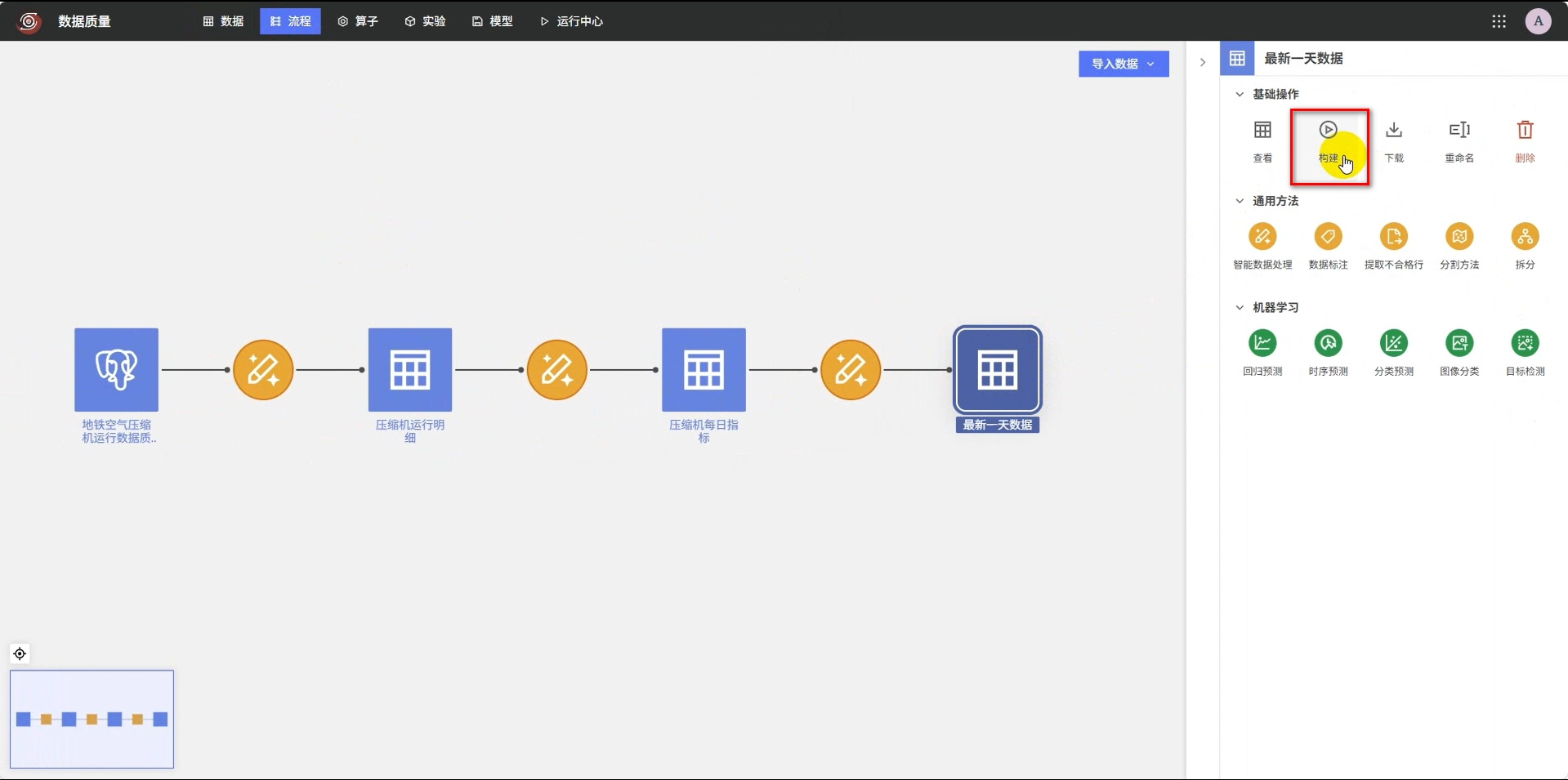Click the 重命名 rename icon
The height and width of the screenshot is (780, 1568).
1459,130
